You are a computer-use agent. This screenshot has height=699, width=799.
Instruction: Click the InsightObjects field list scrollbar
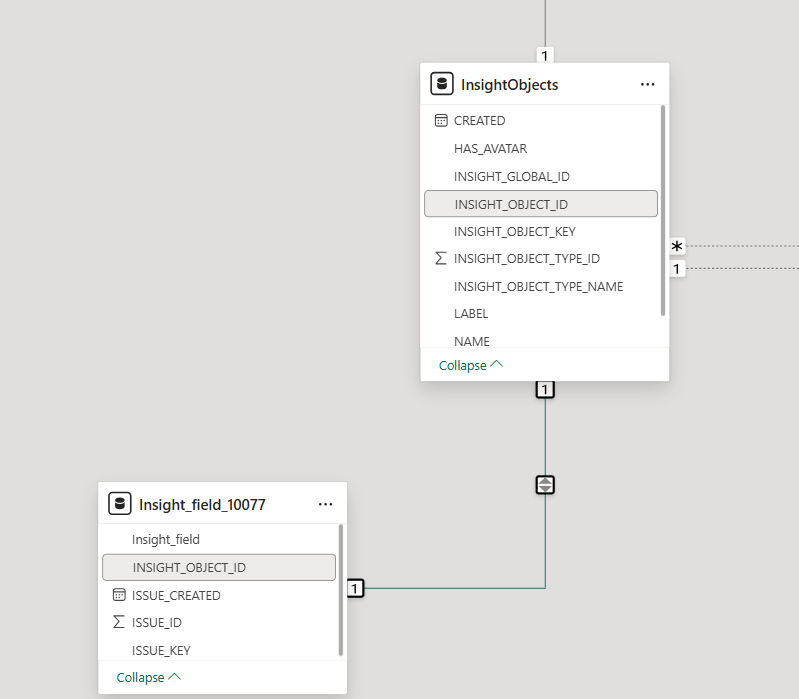[663, 210]
